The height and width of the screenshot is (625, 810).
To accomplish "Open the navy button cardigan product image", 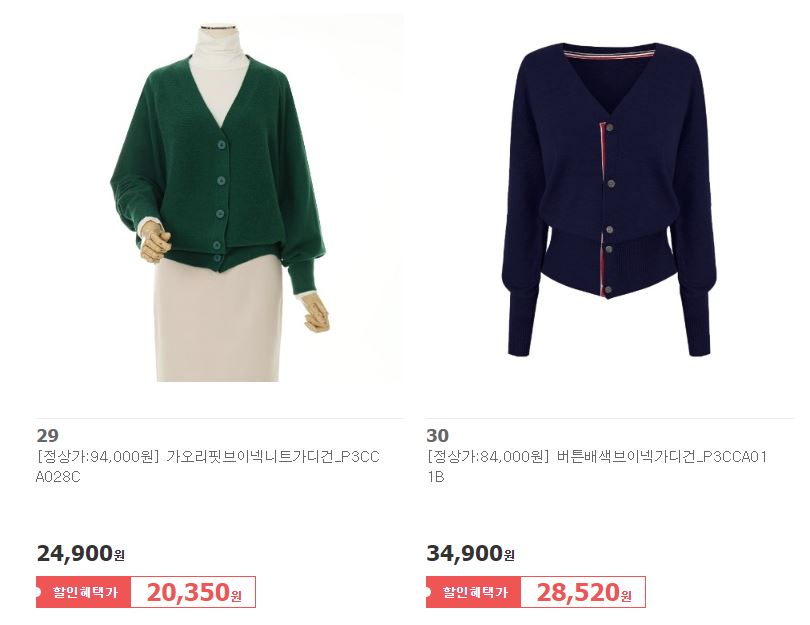I will point(609,198).
